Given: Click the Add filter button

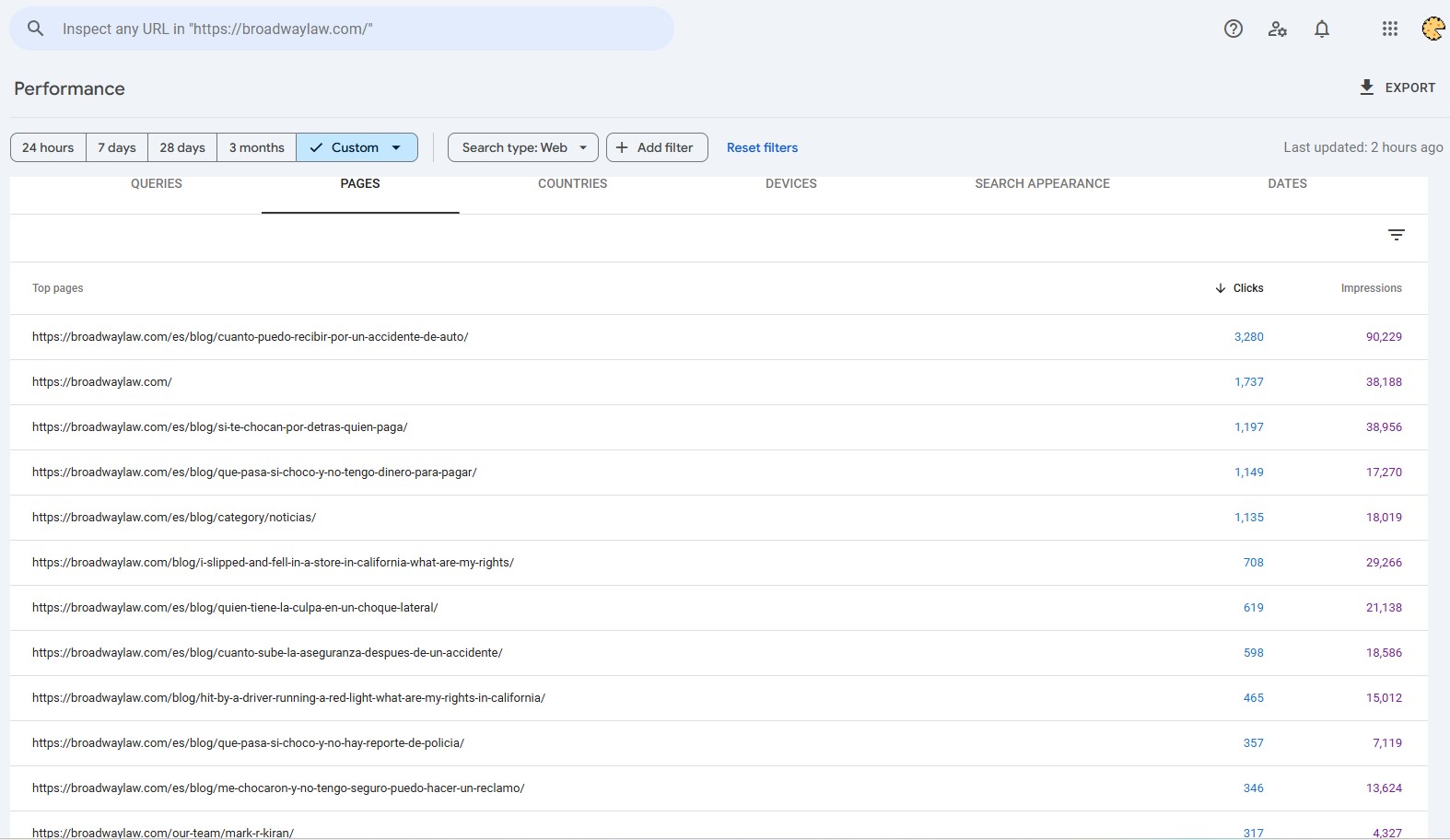Looking at the screenshot, I should click(x=656, y=147).
